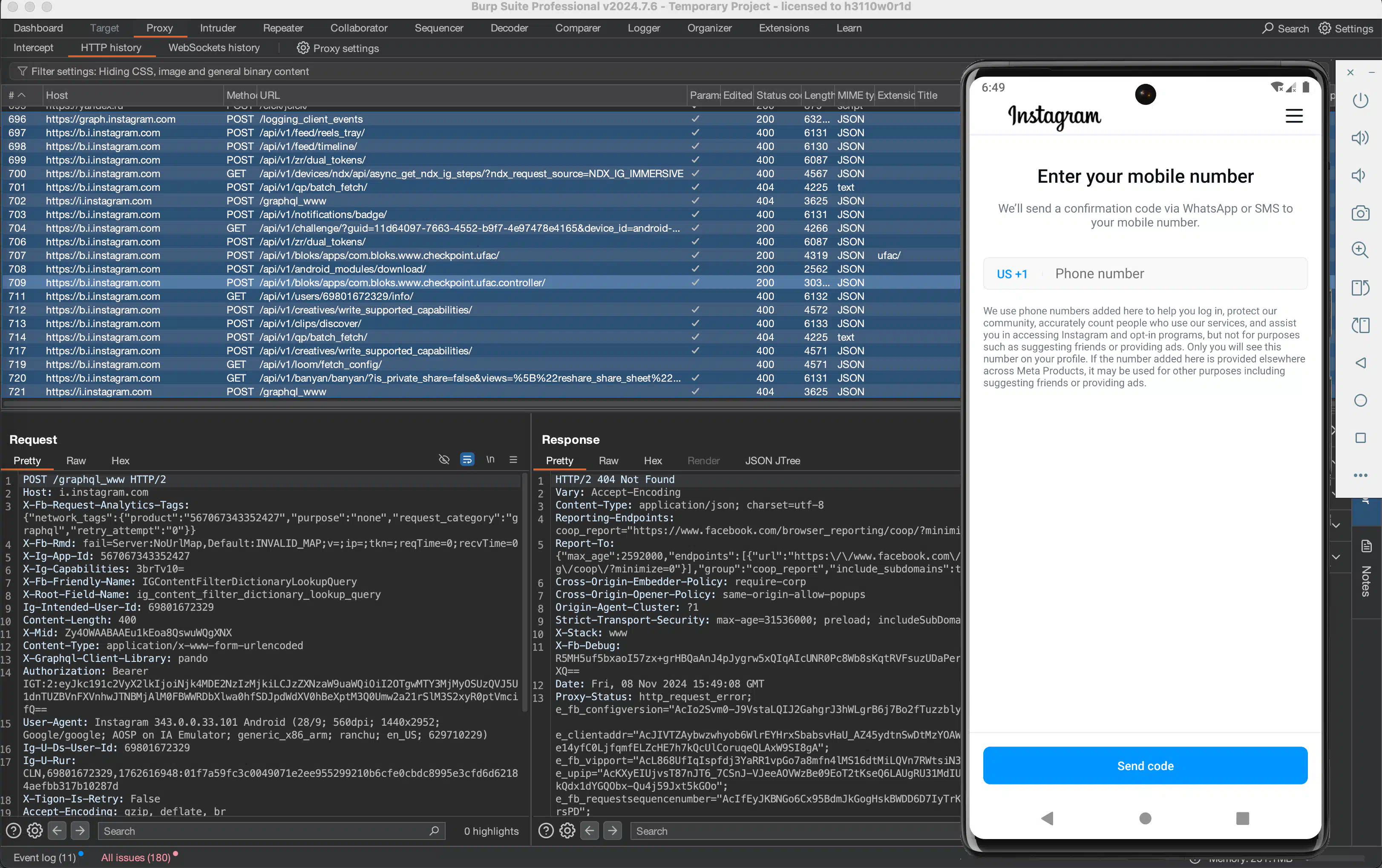Switch to the Extensions tab

tap(783, 28)
